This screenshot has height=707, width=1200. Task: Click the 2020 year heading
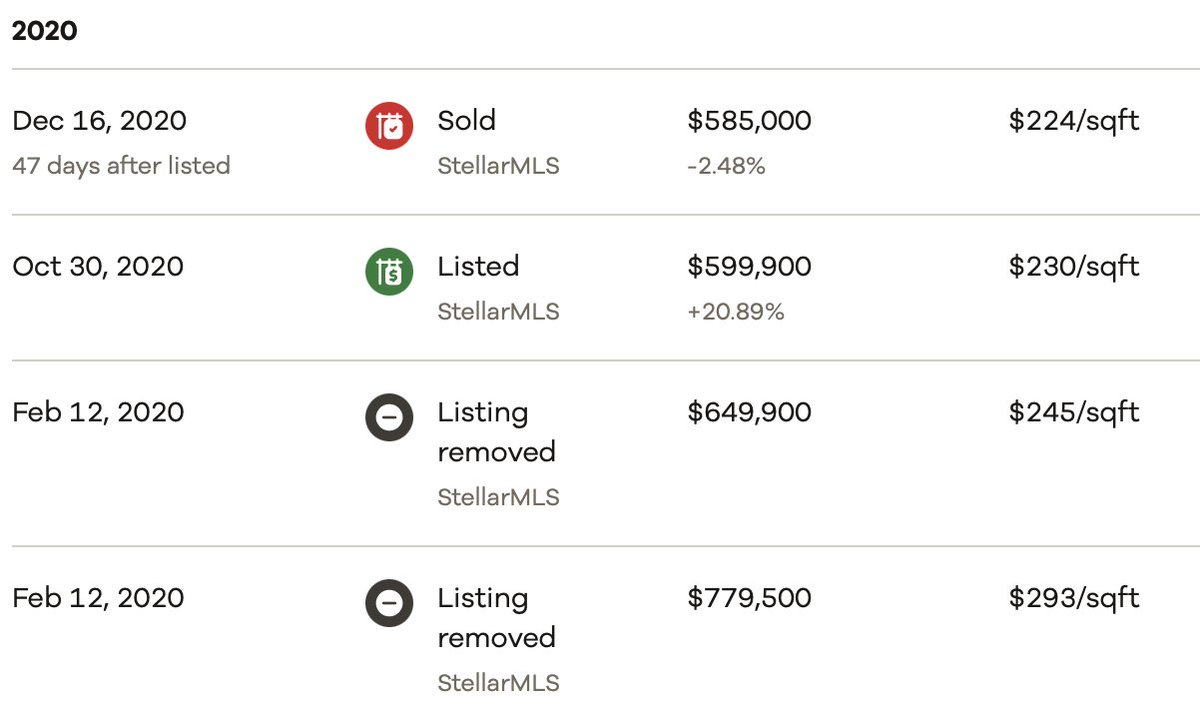(x=45, y=31)
